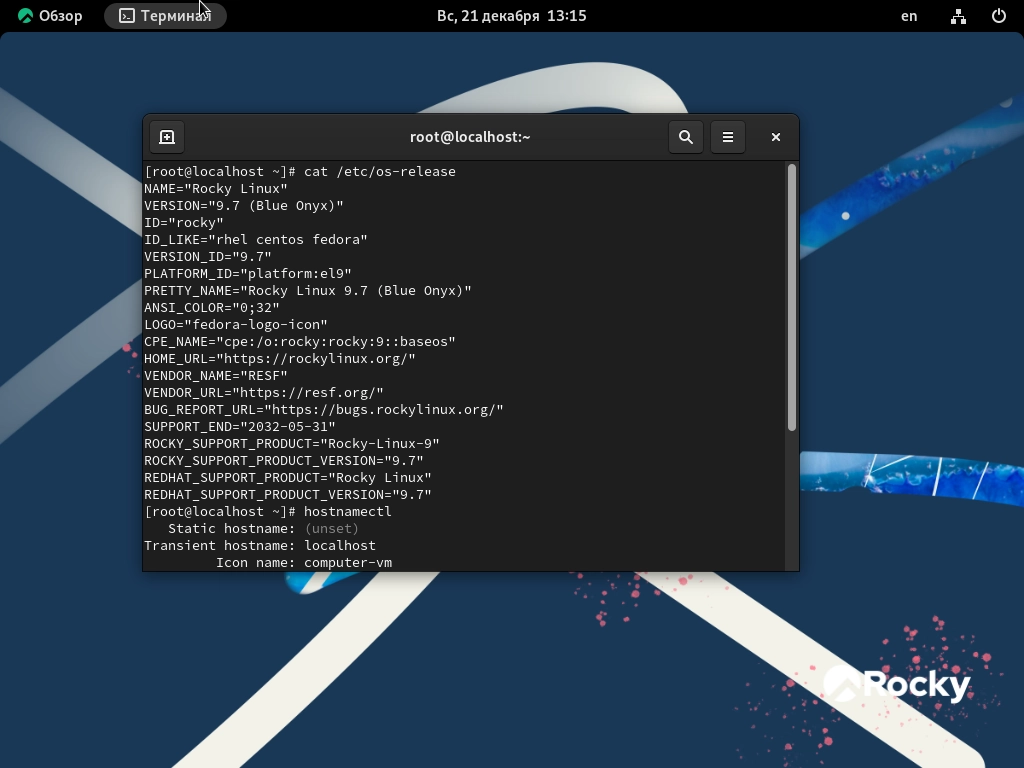
Task: Click the REDHAT_SUPPORT_PRODUCT="Rocky Linux" line
Action: click(288, 477)
